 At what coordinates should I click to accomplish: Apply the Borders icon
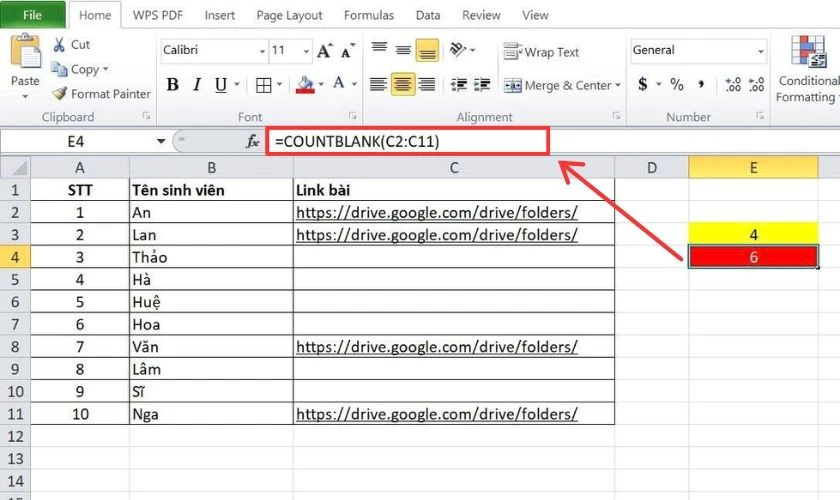263,85
